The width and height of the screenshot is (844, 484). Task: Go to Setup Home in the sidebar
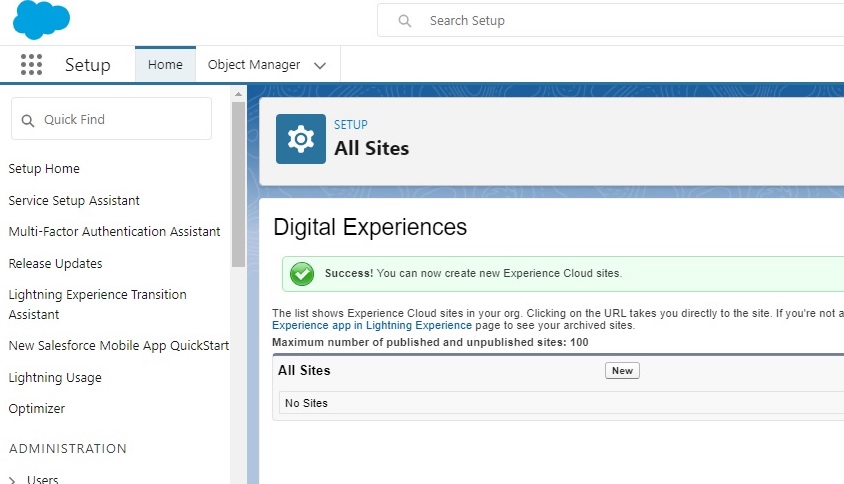click(44, 169)
